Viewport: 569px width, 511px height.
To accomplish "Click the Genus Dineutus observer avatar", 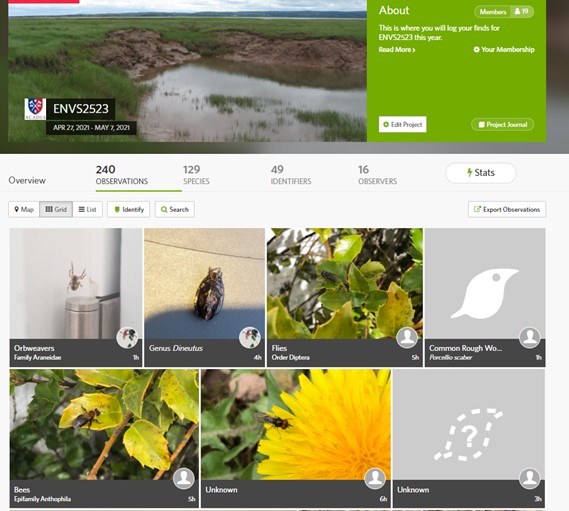I will pyautogui.click(x=250, y=338).
